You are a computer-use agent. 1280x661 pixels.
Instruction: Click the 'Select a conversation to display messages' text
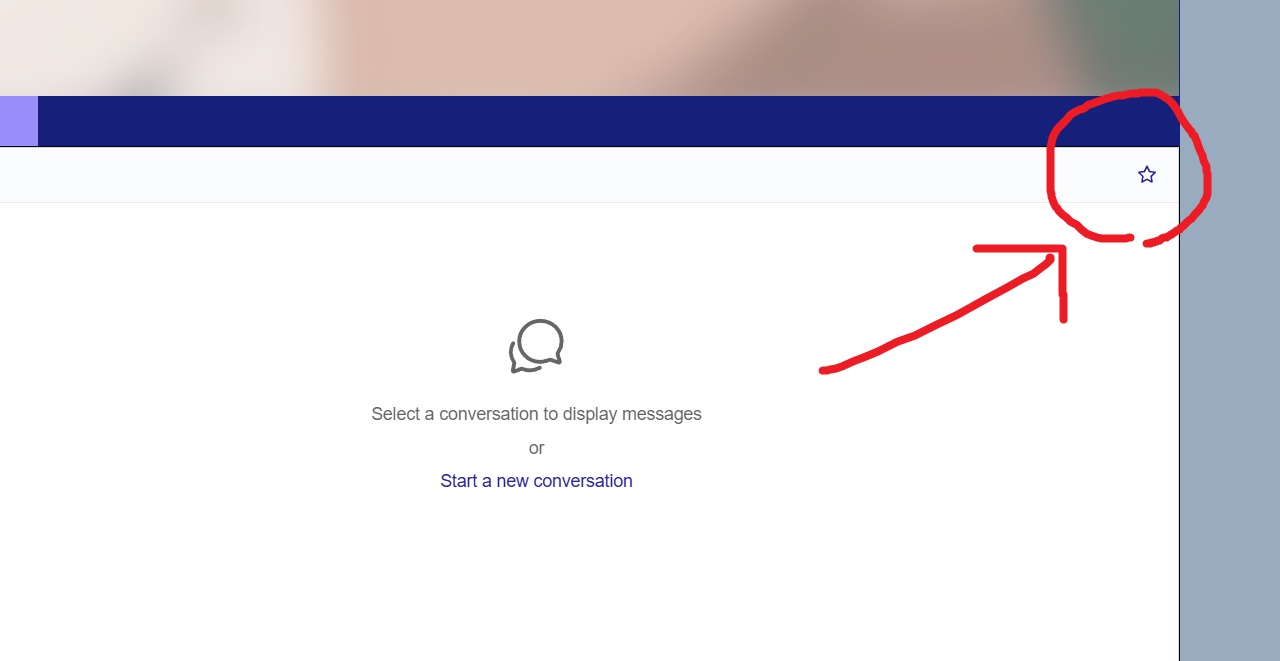pos(536,414)
